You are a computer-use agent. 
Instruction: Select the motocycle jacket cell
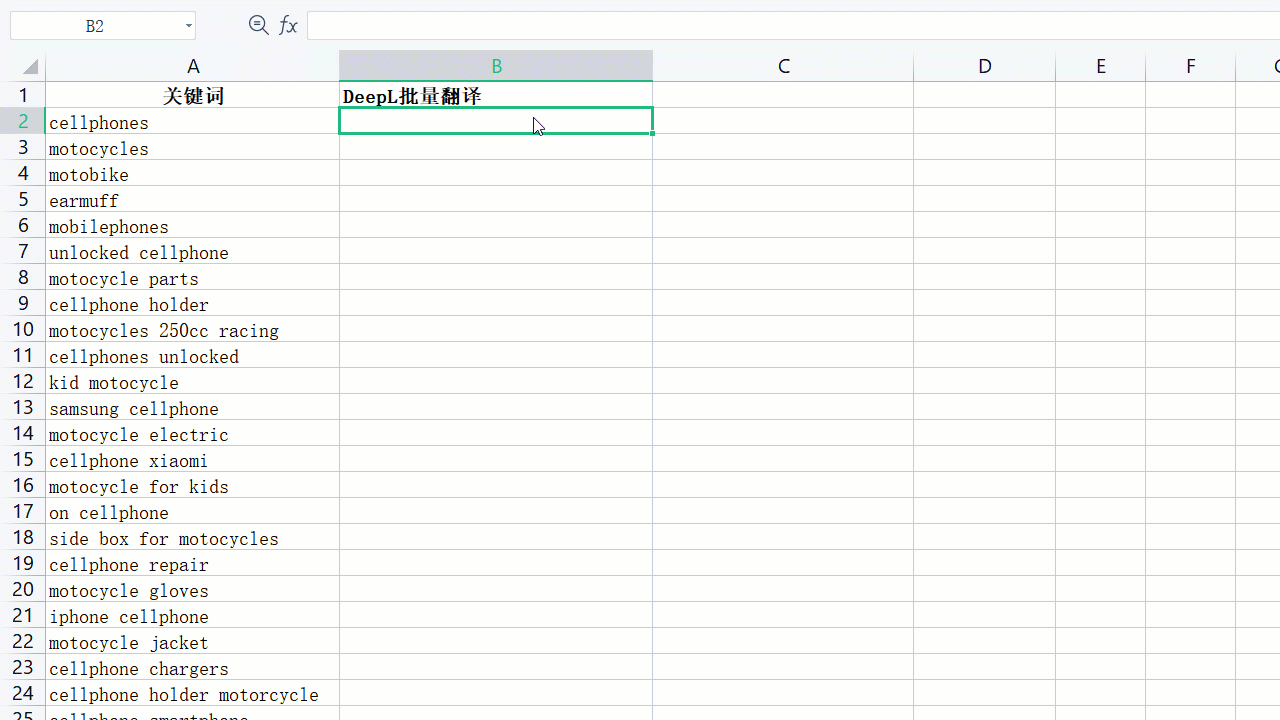click(x=193, y=642)
